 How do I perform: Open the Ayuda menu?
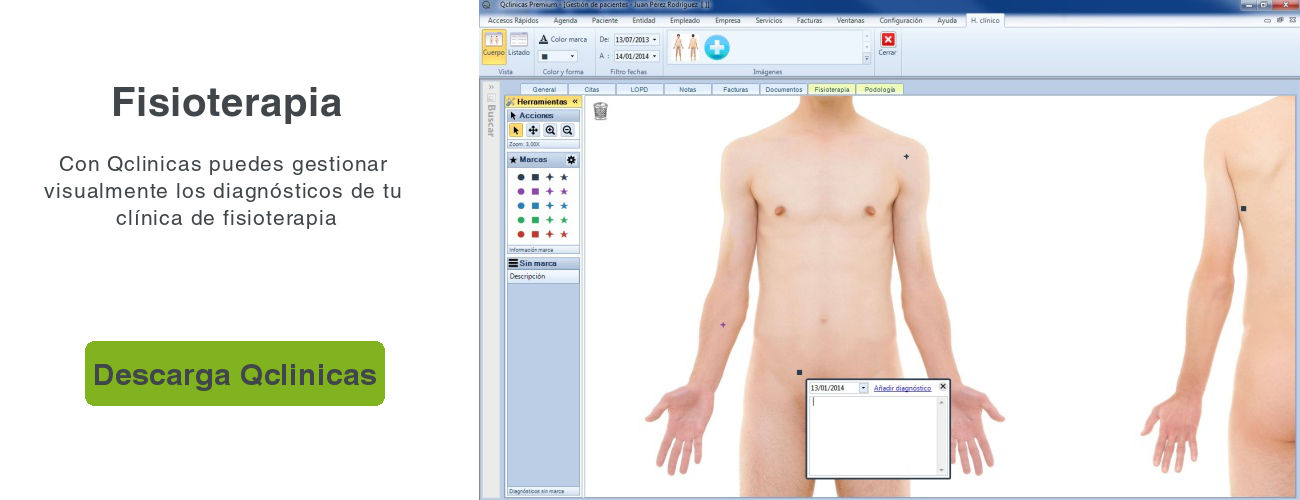[947, 20]
